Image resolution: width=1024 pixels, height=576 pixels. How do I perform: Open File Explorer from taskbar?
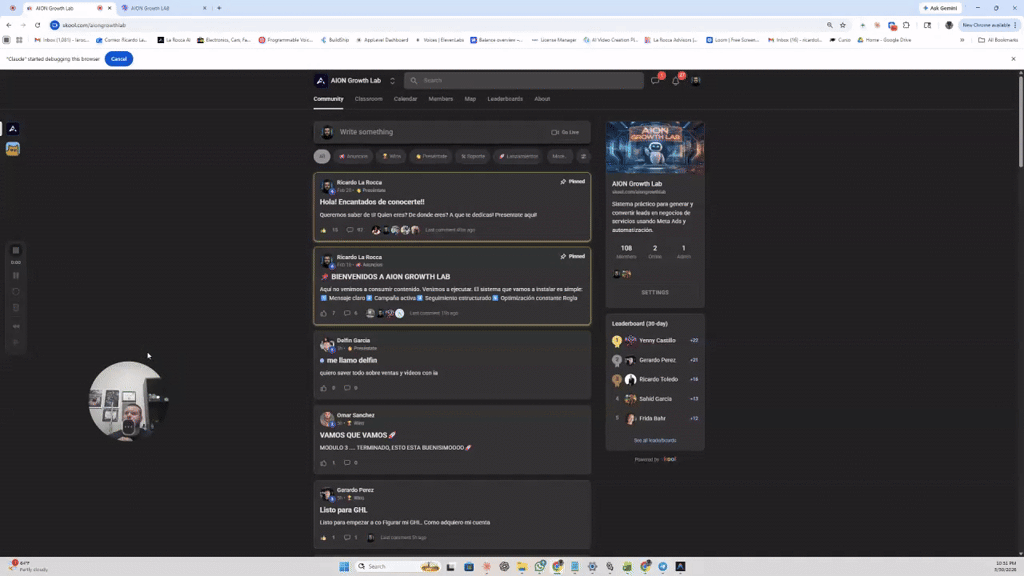tap(522, 566)
